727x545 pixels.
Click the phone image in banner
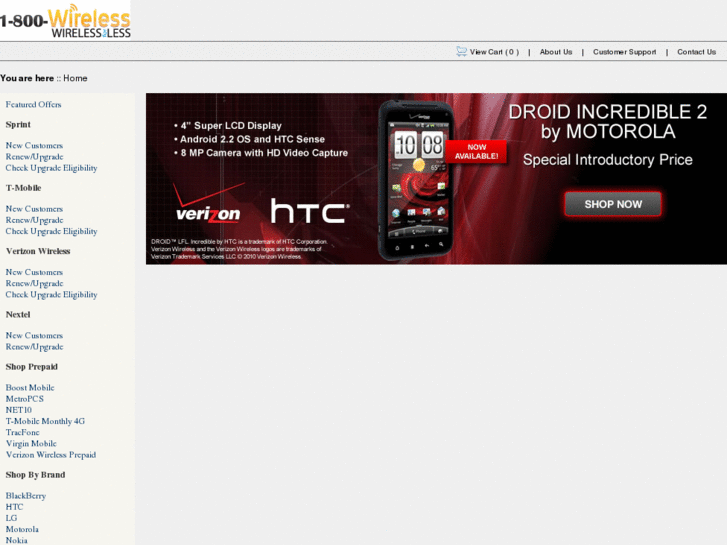click(416, 180)
